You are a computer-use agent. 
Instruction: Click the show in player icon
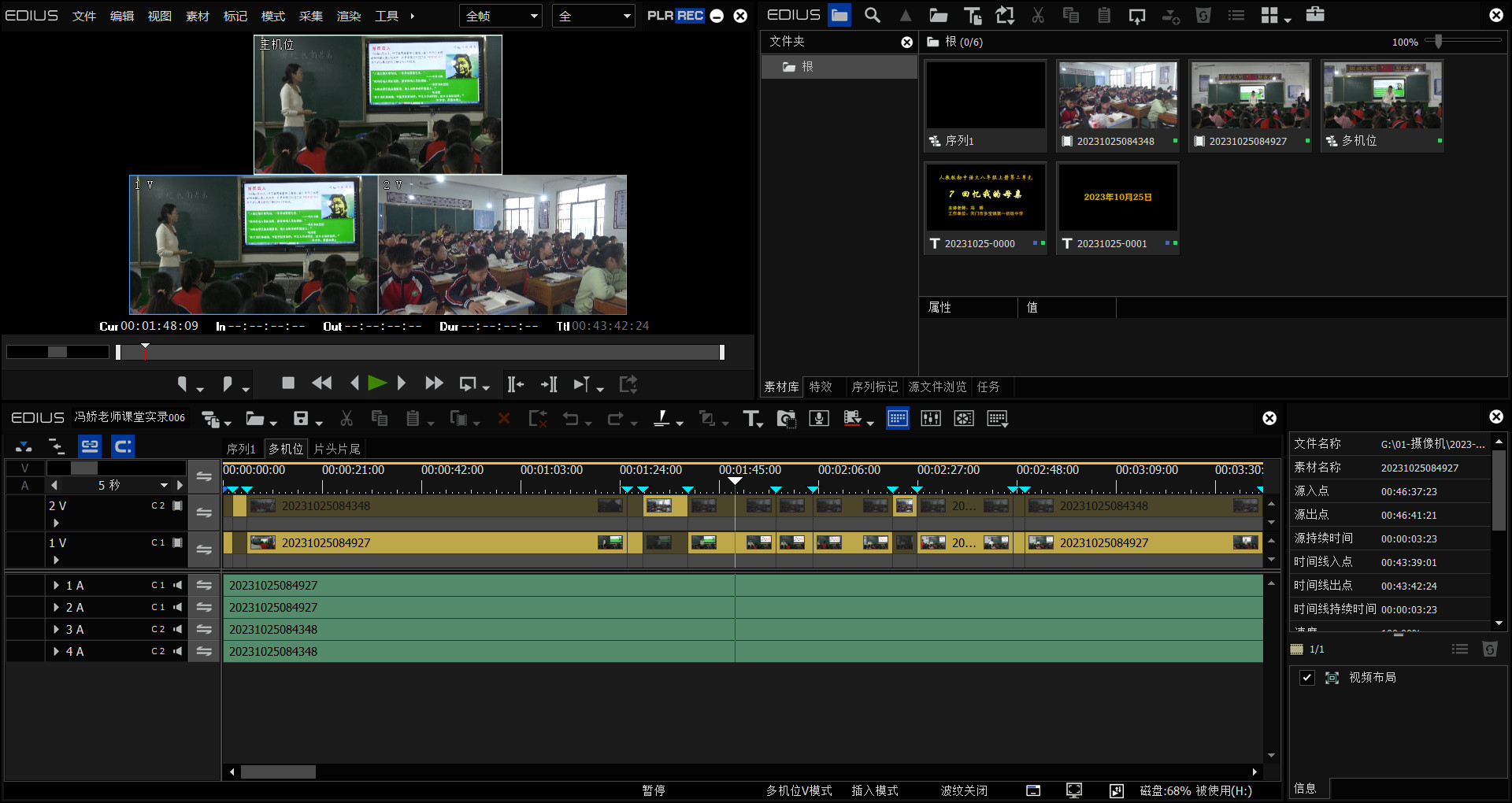pyautogui.click(x=1136, y=15)
